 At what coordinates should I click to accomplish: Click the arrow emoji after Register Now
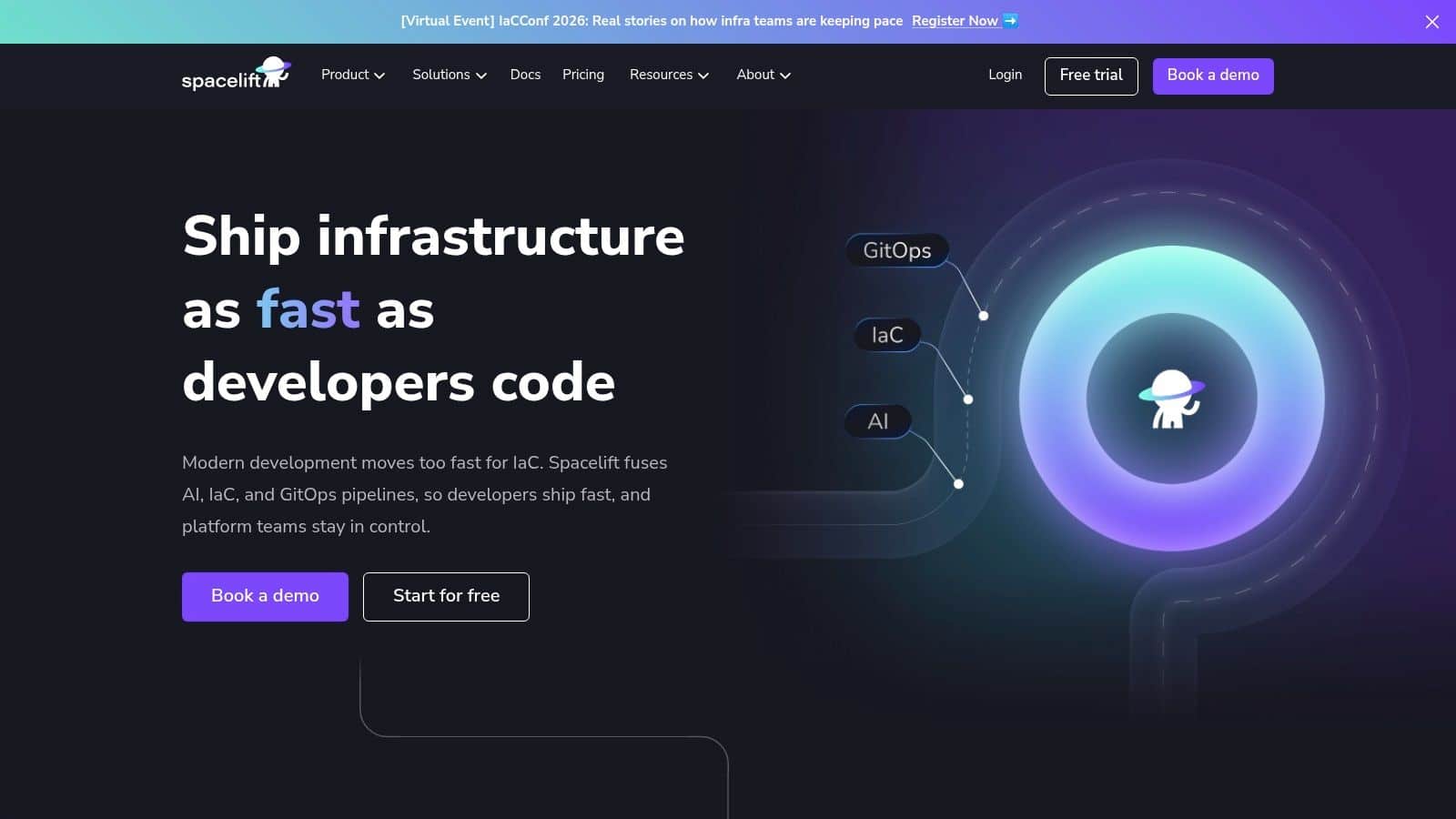pyautogui.click(x=1010, y=21)
